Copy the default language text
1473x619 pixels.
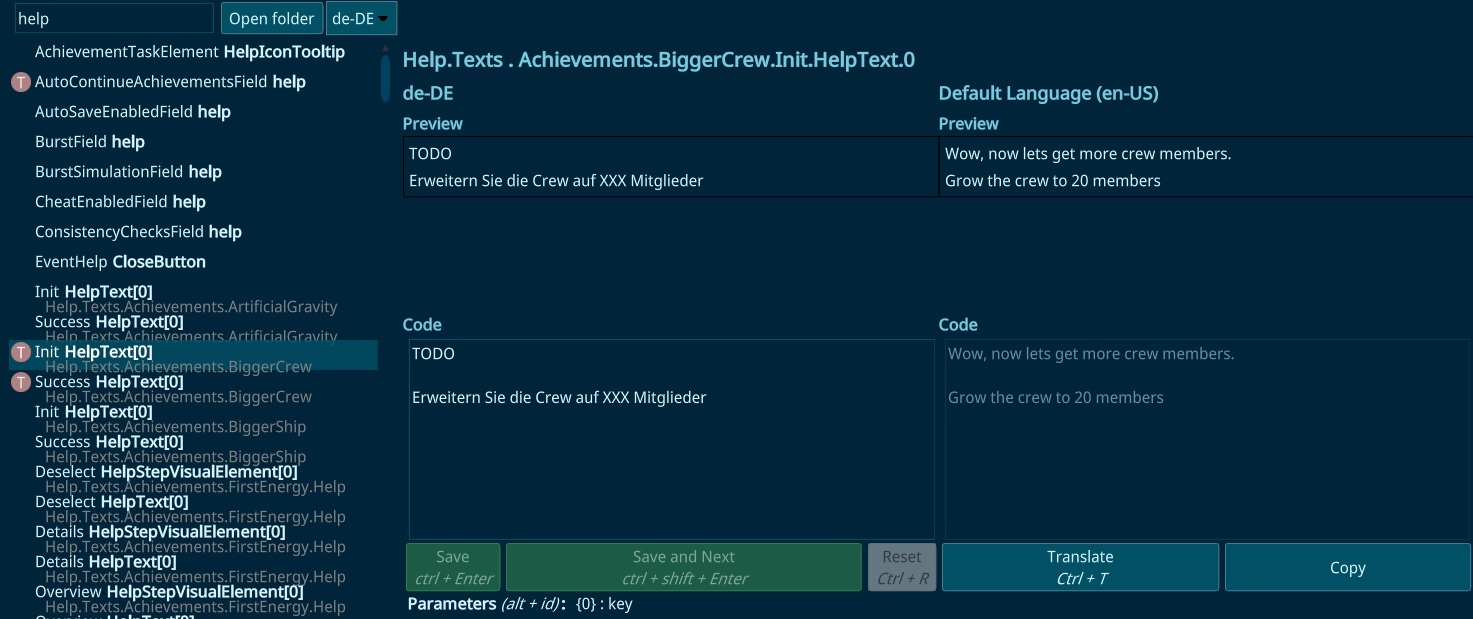1347,567
